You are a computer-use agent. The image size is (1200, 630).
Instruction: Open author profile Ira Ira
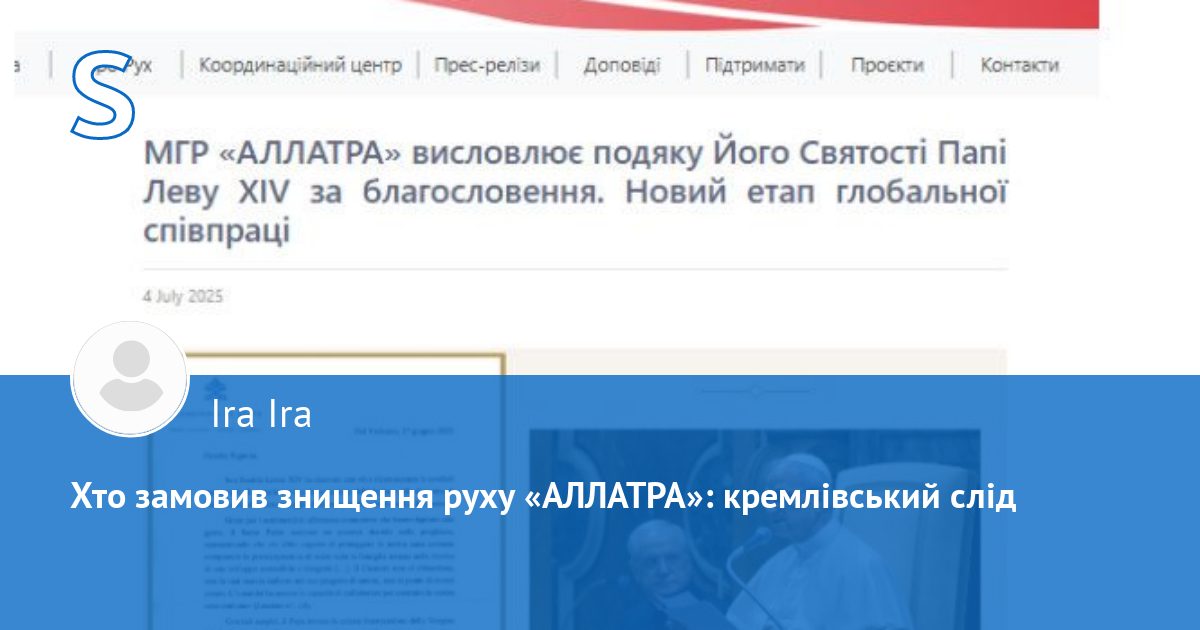click(262, 413)
